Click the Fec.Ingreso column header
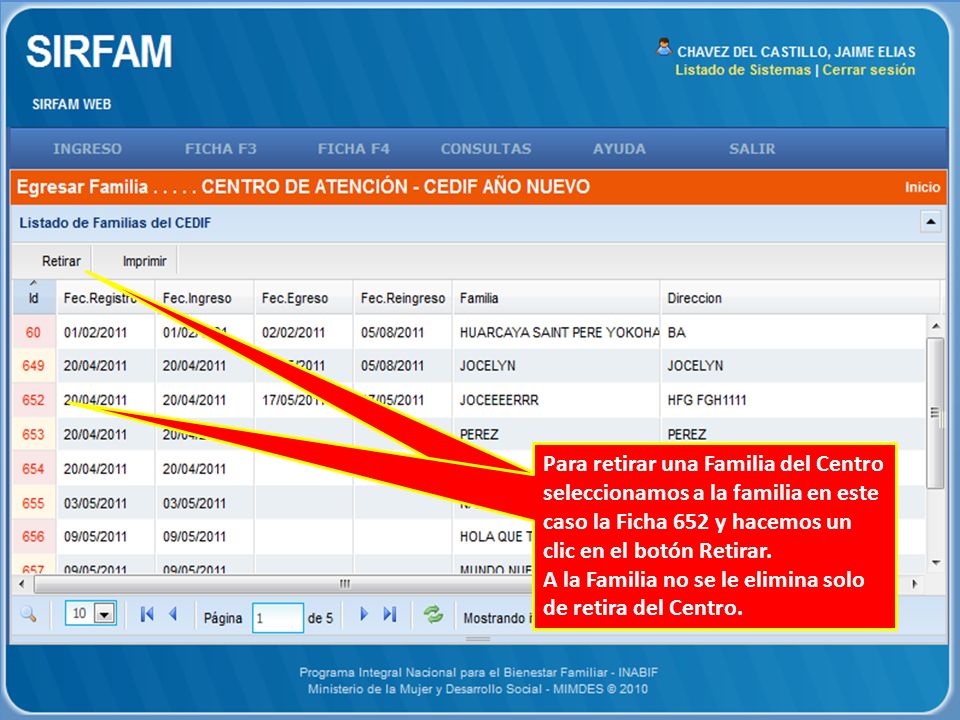960x720 pixels. pos(204,298)
